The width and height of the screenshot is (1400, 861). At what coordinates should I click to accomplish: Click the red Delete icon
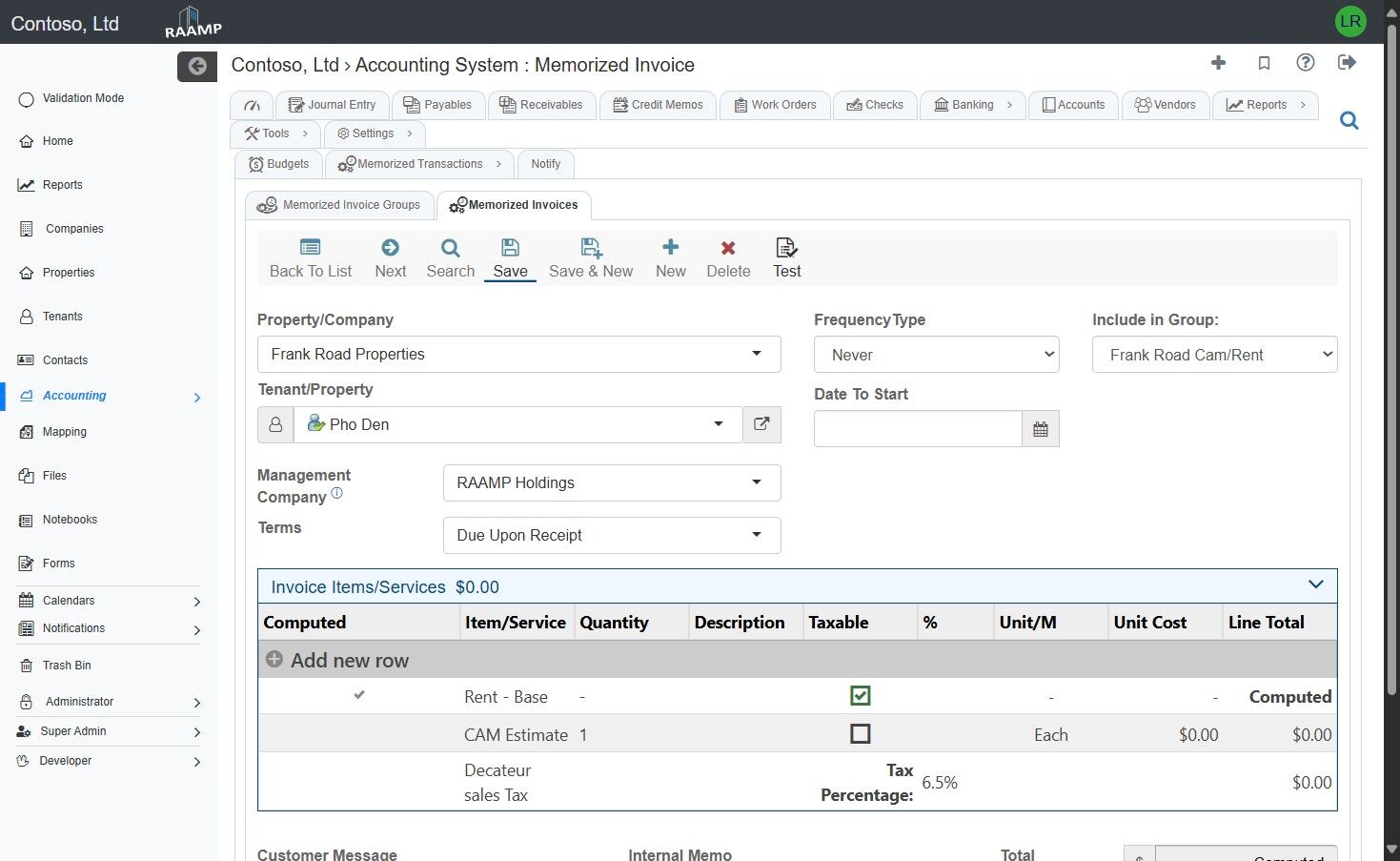coord(728,249)
